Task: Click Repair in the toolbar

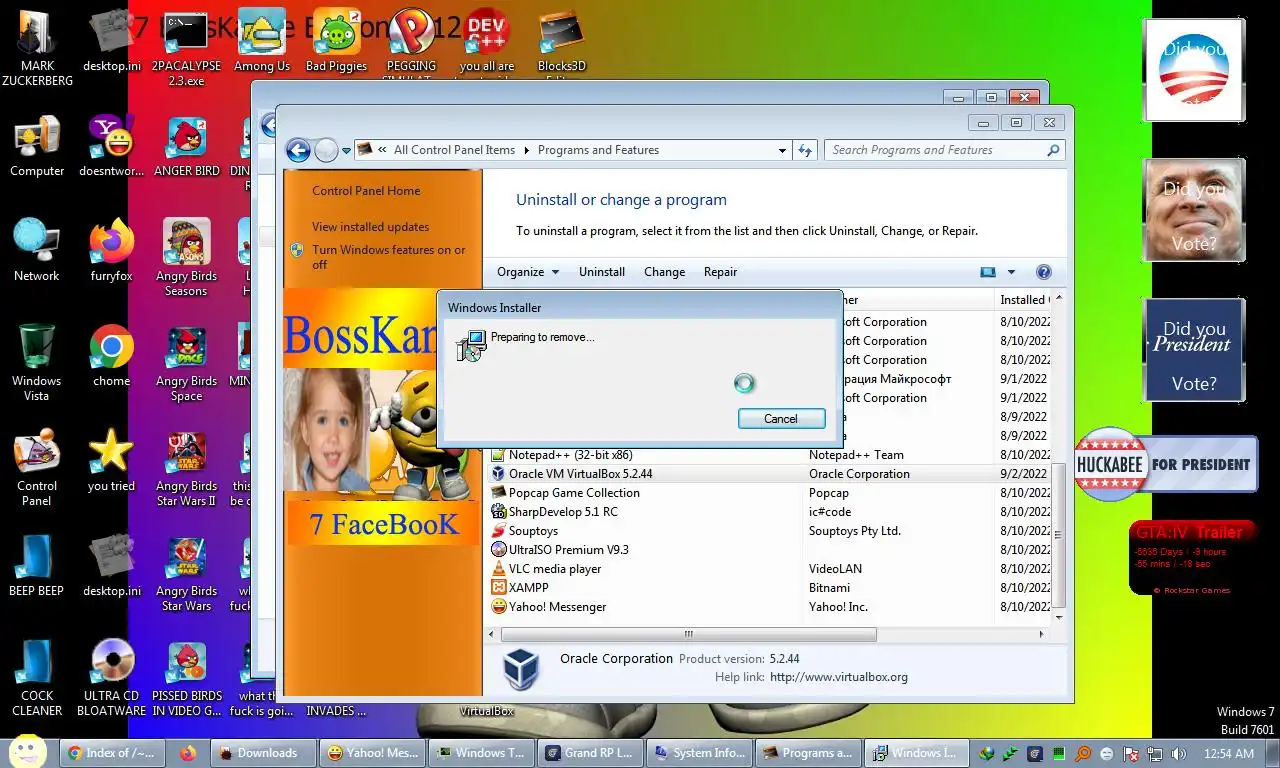Action: [x=720, y=272]
